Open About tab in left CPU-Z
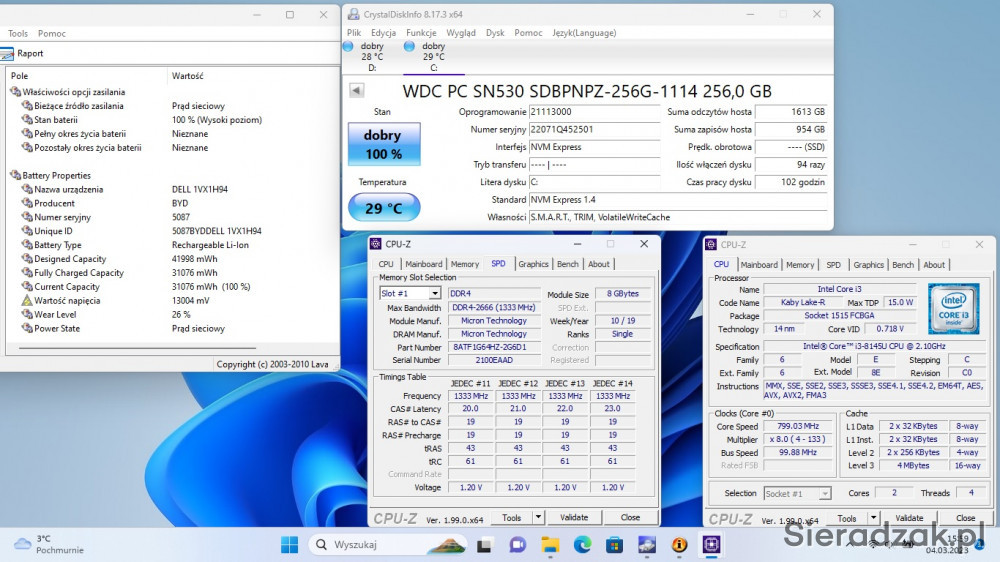1000x562 pixels. click(598, 264)
